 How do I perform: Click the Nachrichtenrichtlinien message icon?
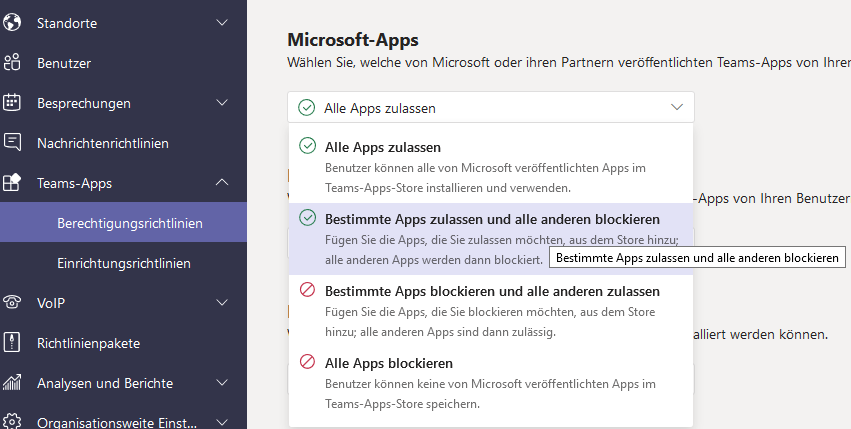(12, 143)
